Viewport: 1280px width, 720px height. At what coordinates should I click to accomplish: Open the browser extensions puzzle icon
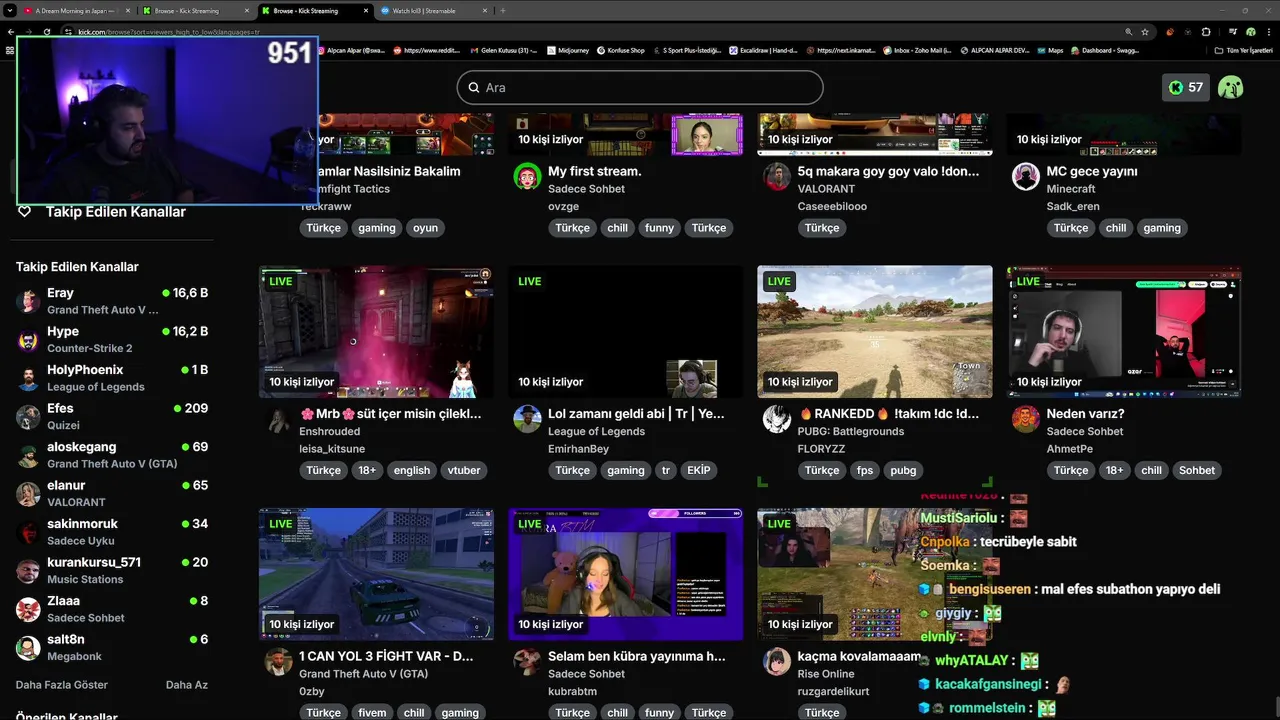pyautogui.click(x=1206, y=32)
